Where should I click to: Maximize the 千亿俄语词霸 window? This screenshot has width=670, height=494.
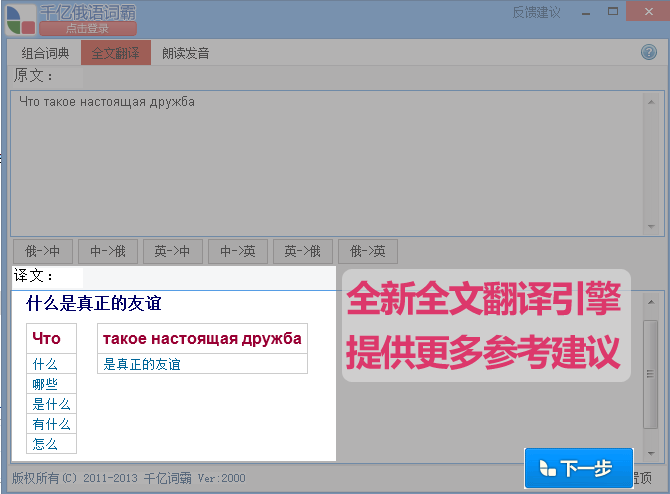tap(613, 12)
